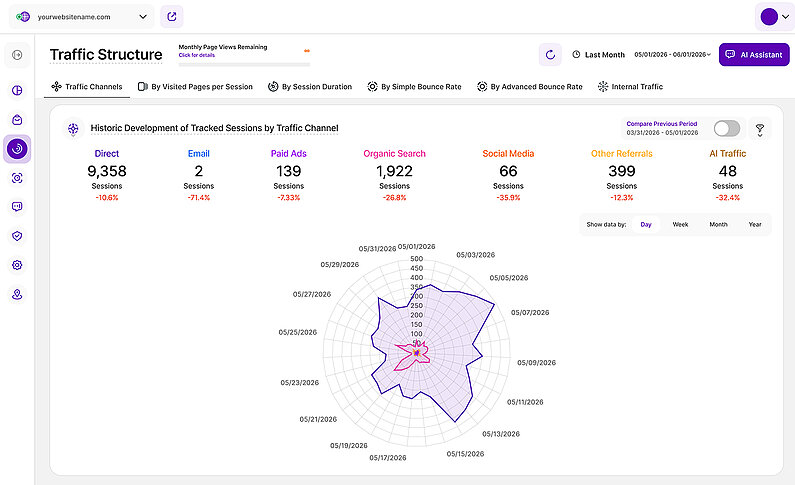
Task: Switch to By Visited Pages per Session tab
Action: [195, 87]
